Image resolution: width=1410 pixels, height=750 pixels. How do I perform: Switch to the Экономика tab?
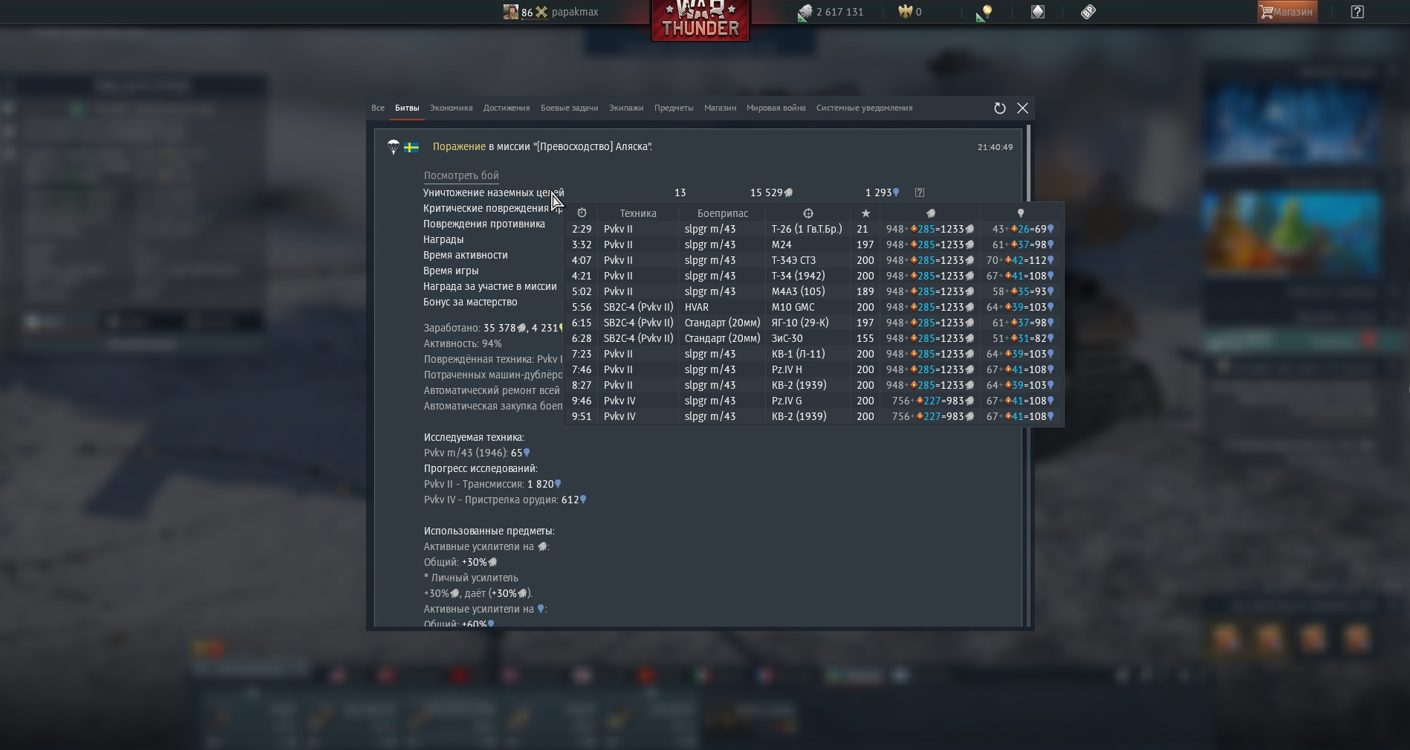[451, 108]
